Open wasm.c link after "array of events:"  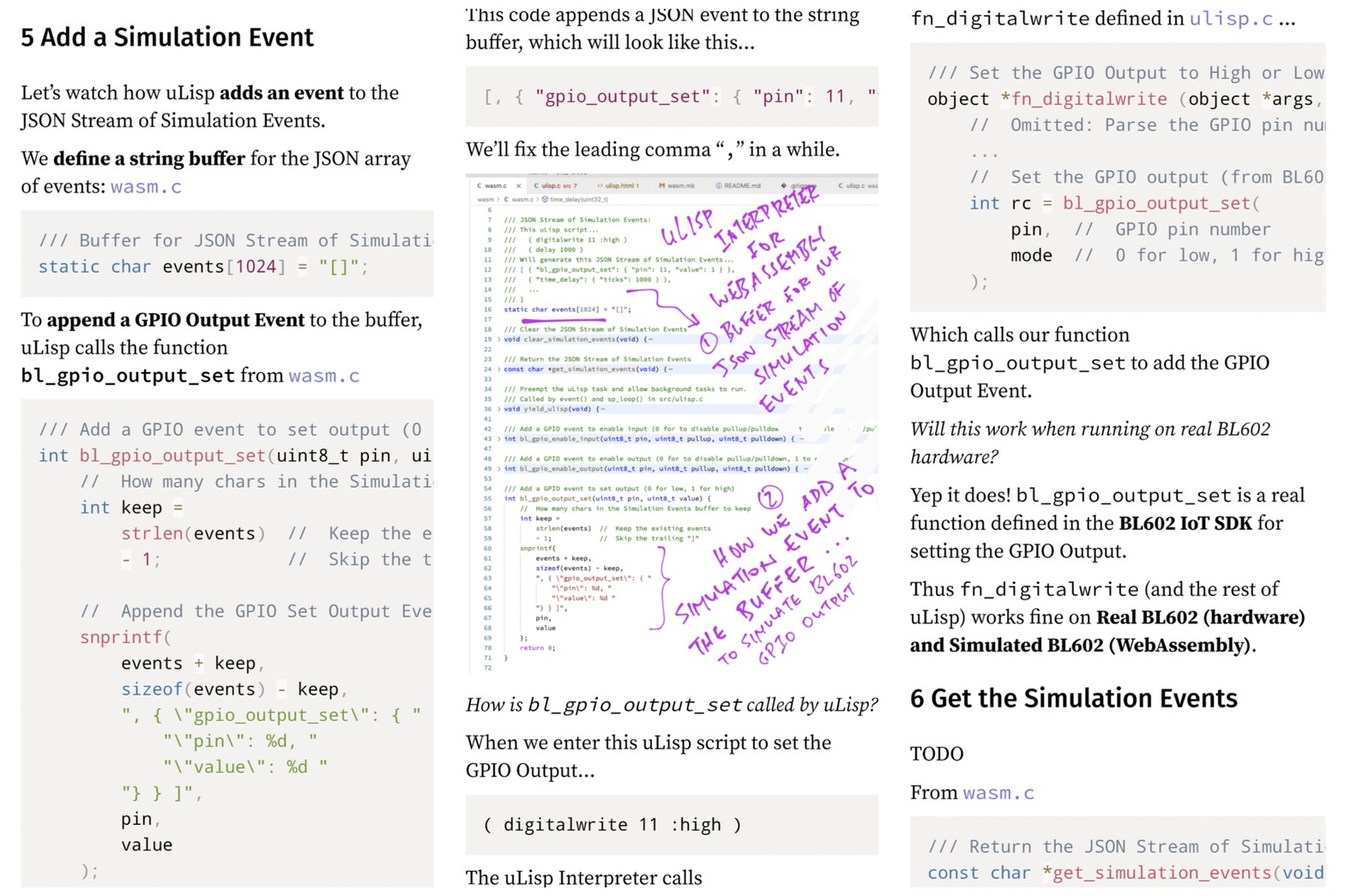tap(146, 186)
